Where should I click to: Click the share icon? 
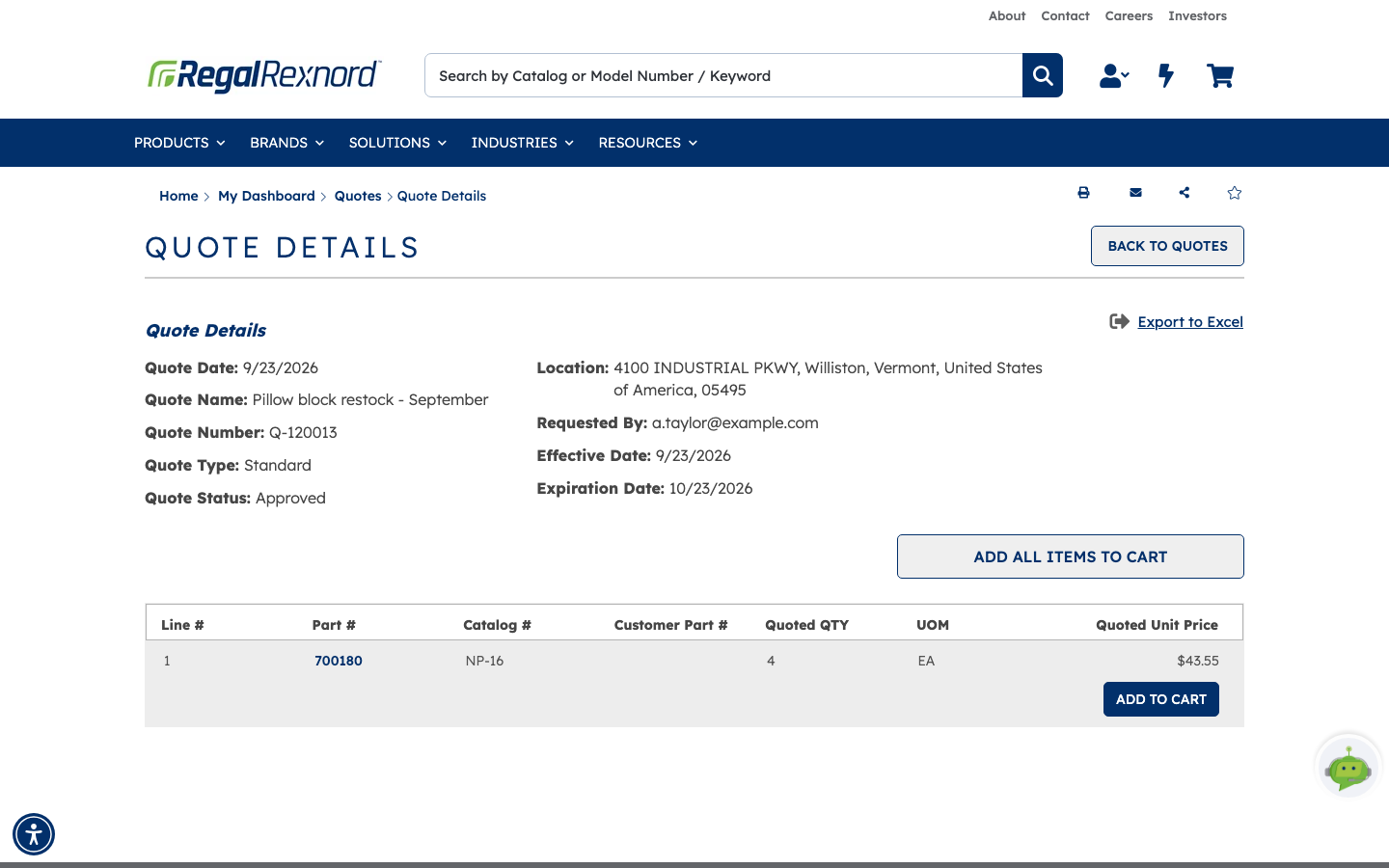1185,193
